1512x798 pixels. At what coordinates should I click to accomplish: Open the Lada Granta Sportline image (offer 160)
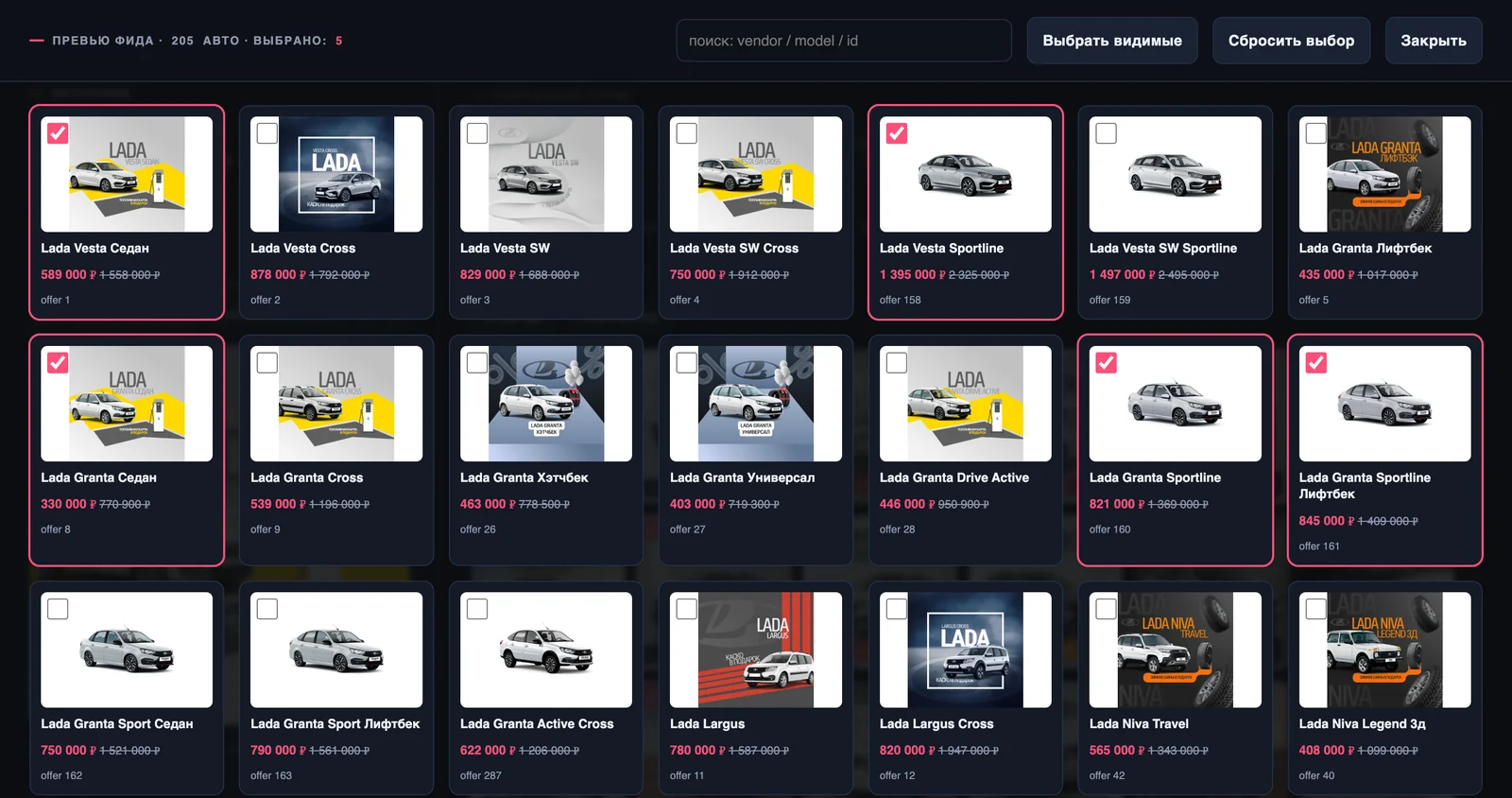(1176, 404)
